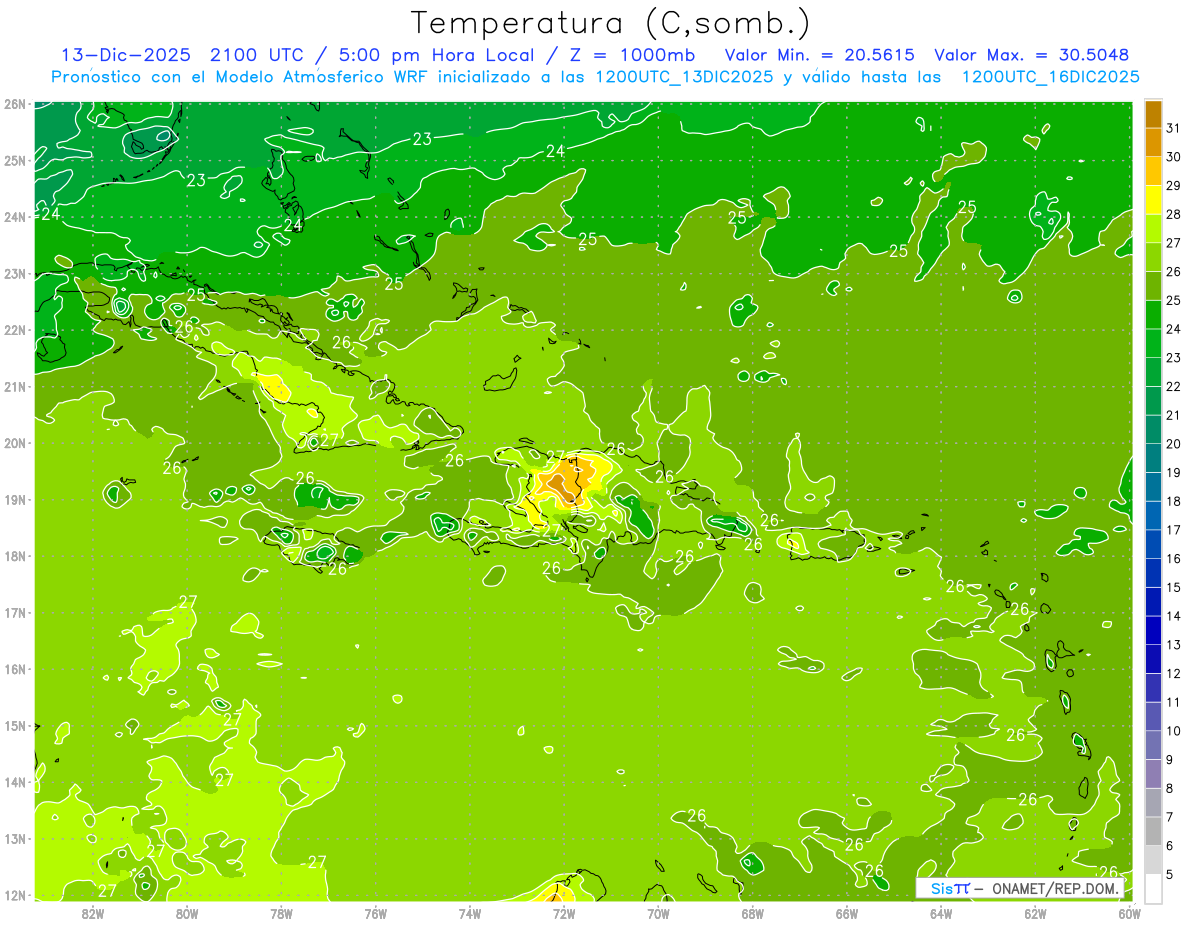Click the "19N" latitude axis label

tap(15, 499)
